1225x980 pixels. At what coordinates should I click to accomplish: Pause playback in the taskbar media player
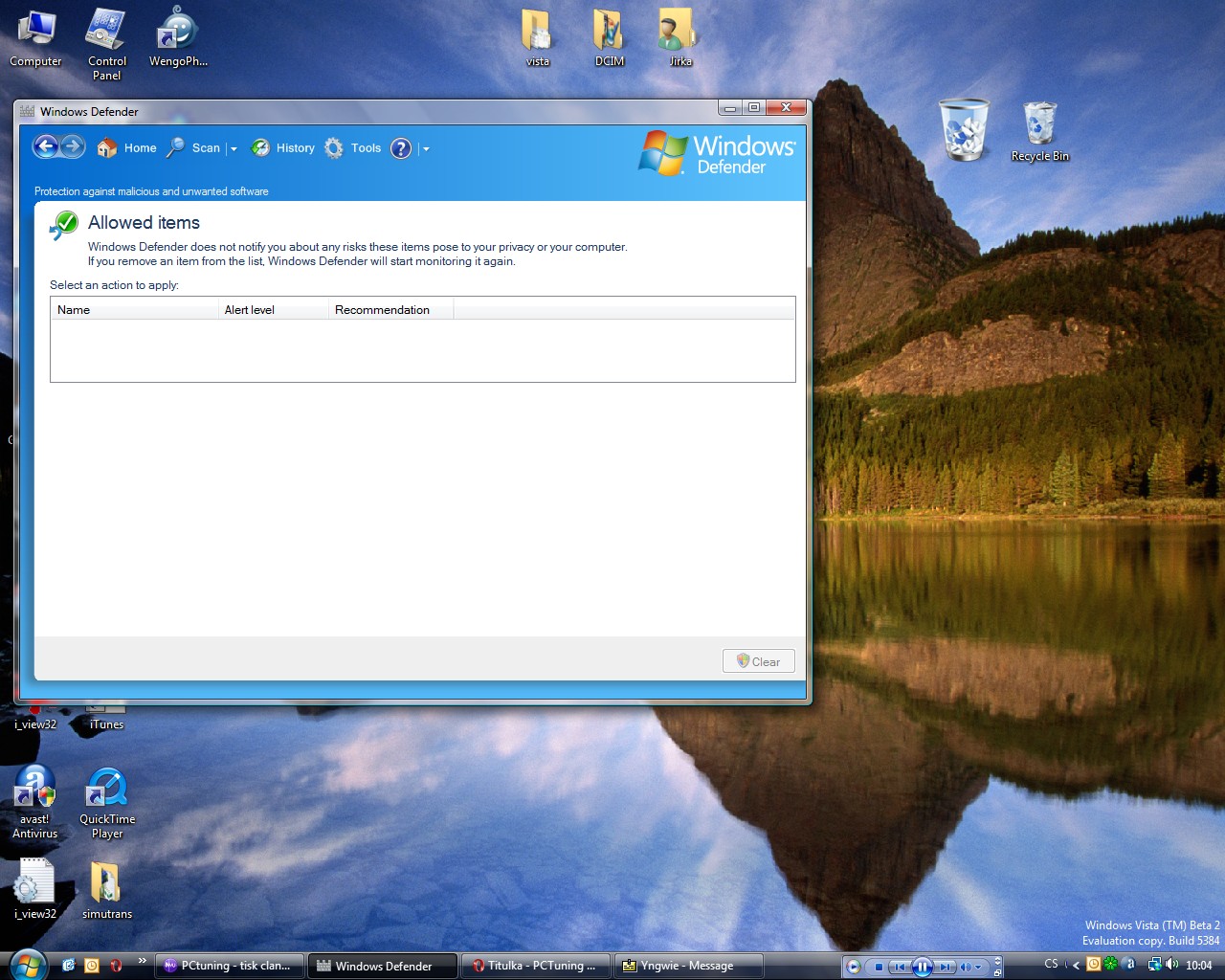[x=923, y=967]
